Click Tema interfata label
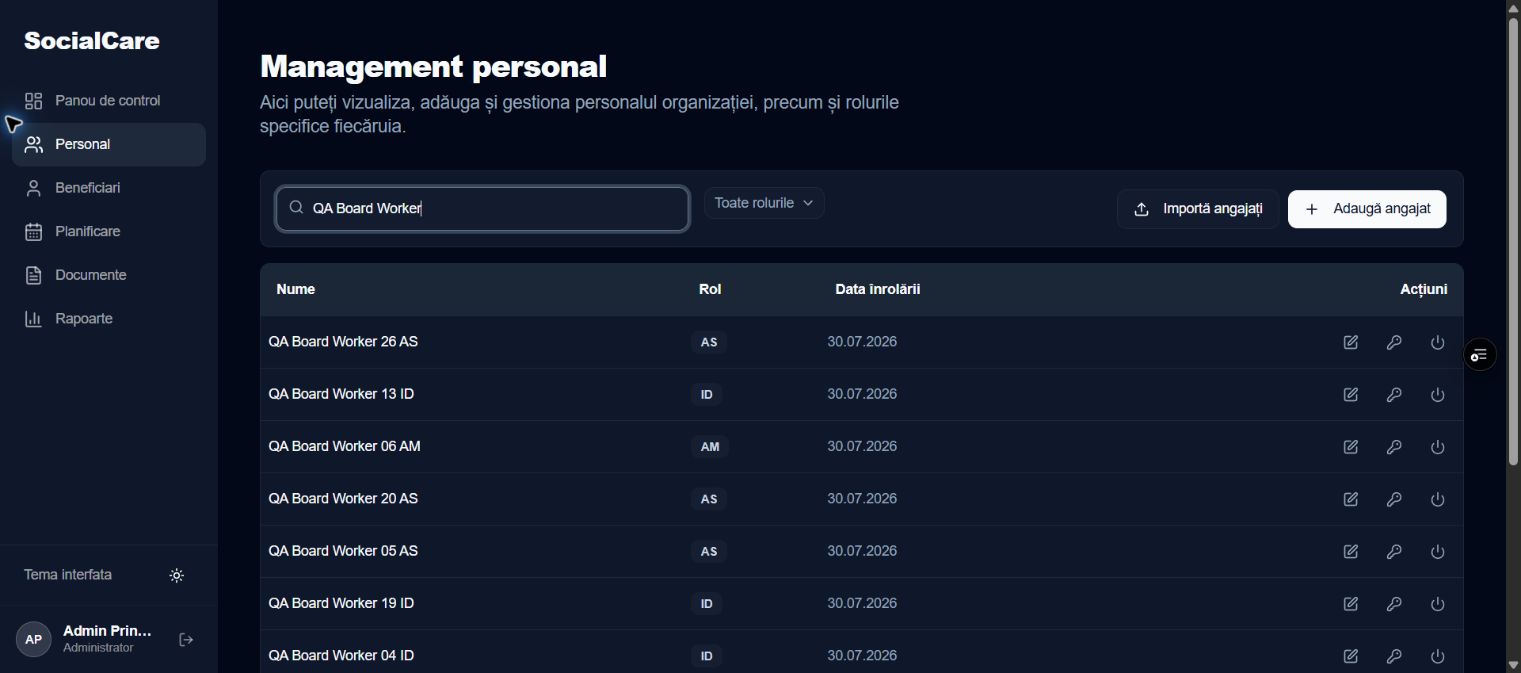This screenshot has height=673, width=1521. click(68, 575)
